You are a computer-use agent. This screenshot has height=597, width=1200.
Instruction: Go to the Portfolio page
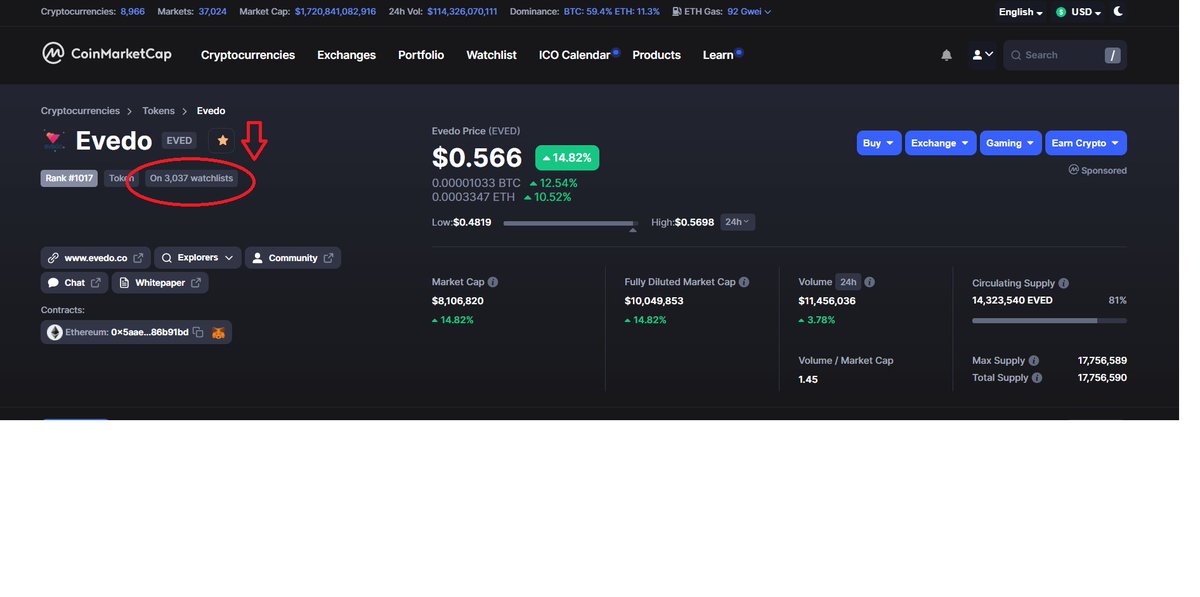[421, 55]
